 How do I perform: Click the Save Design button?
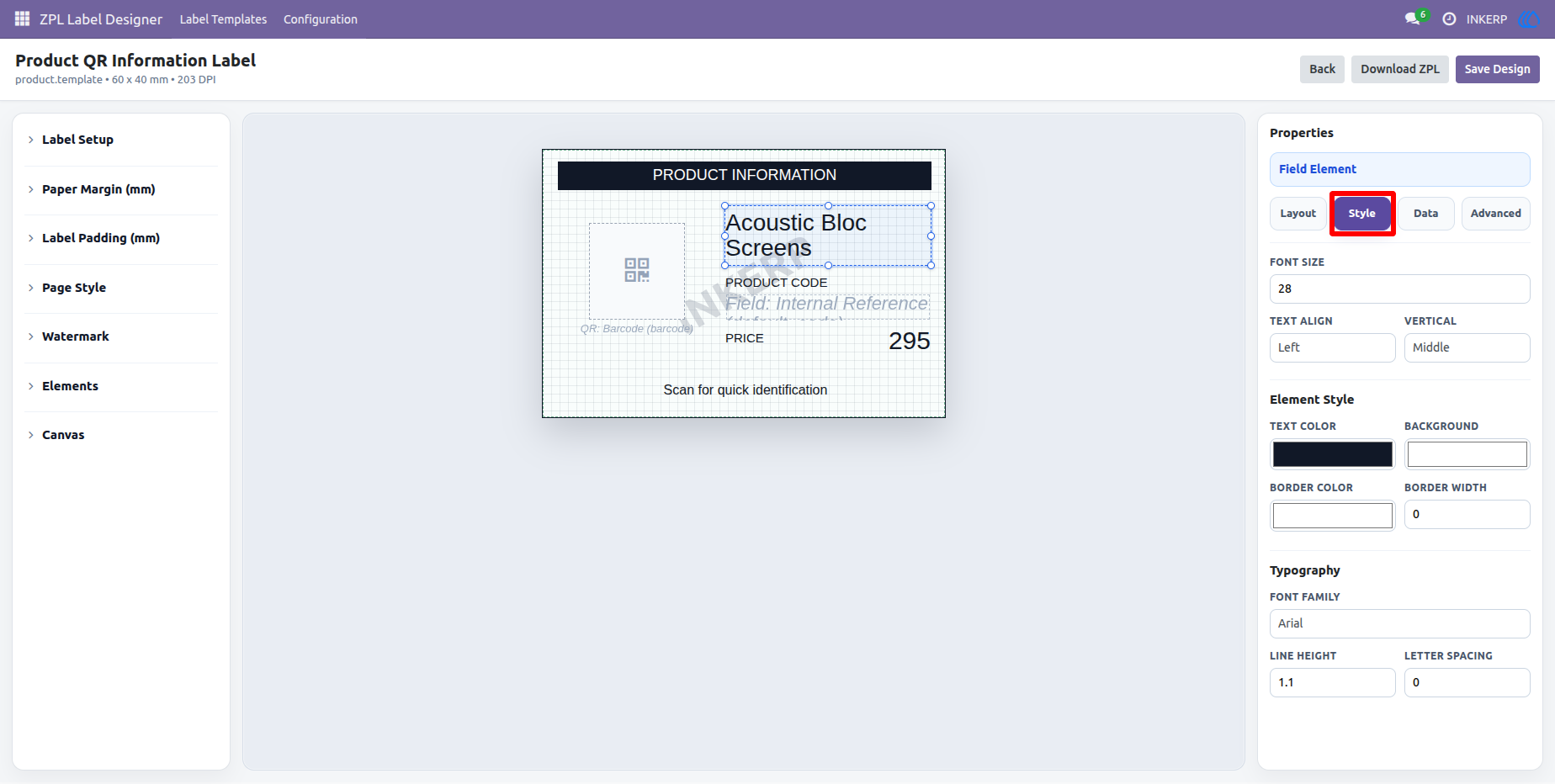1497,69
